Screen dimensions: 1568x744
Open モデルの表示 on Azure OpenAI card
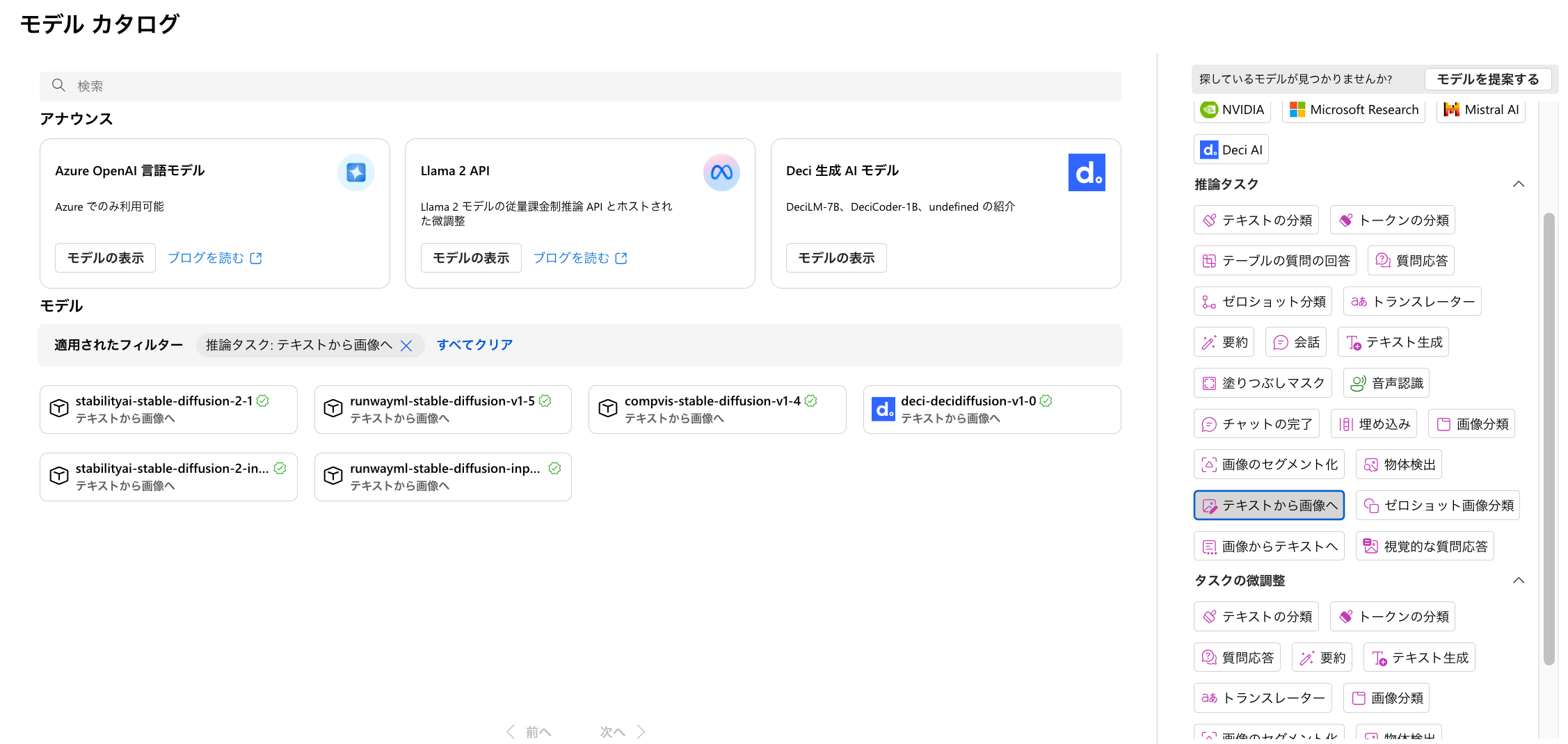(106, 258)
